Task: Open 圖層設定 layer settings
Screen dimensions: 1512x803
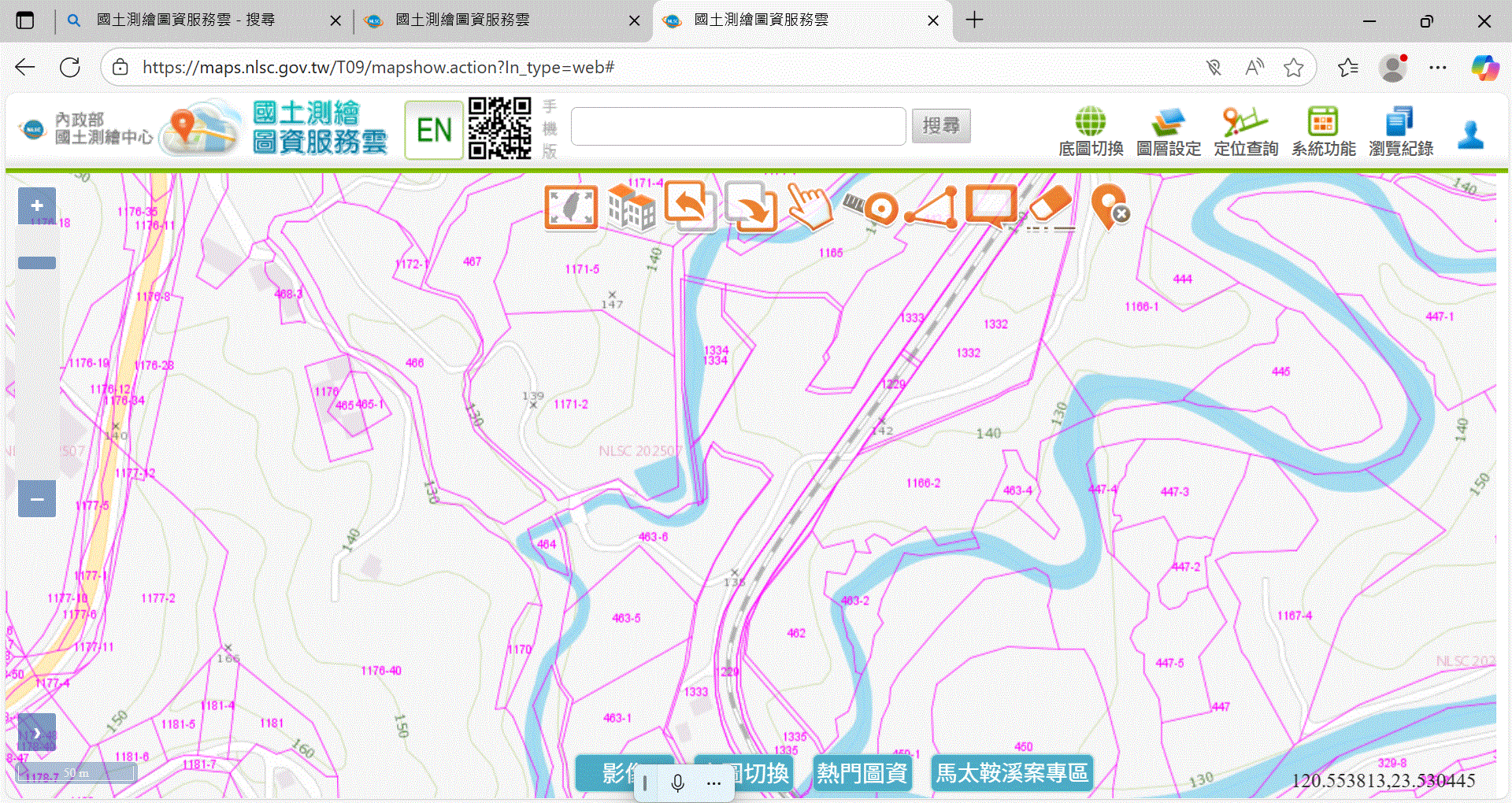Action: [1168, 131]
